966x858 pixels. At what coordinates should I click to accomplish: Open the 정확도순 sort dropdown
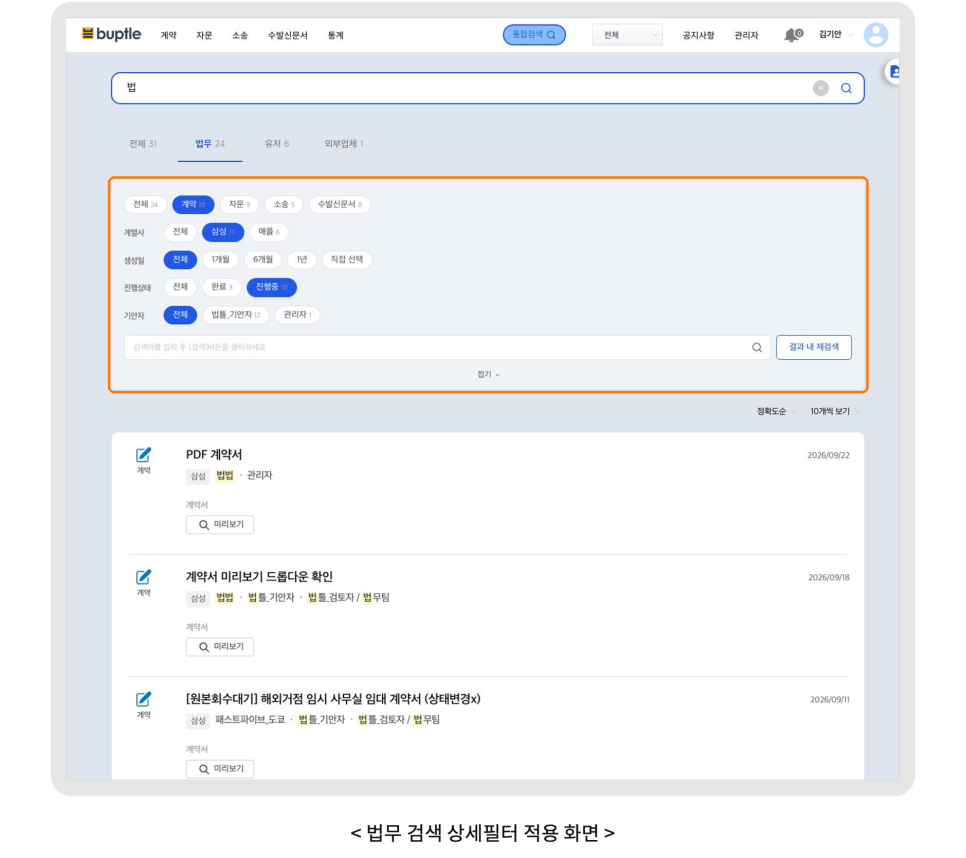click(x=776, y=411)
